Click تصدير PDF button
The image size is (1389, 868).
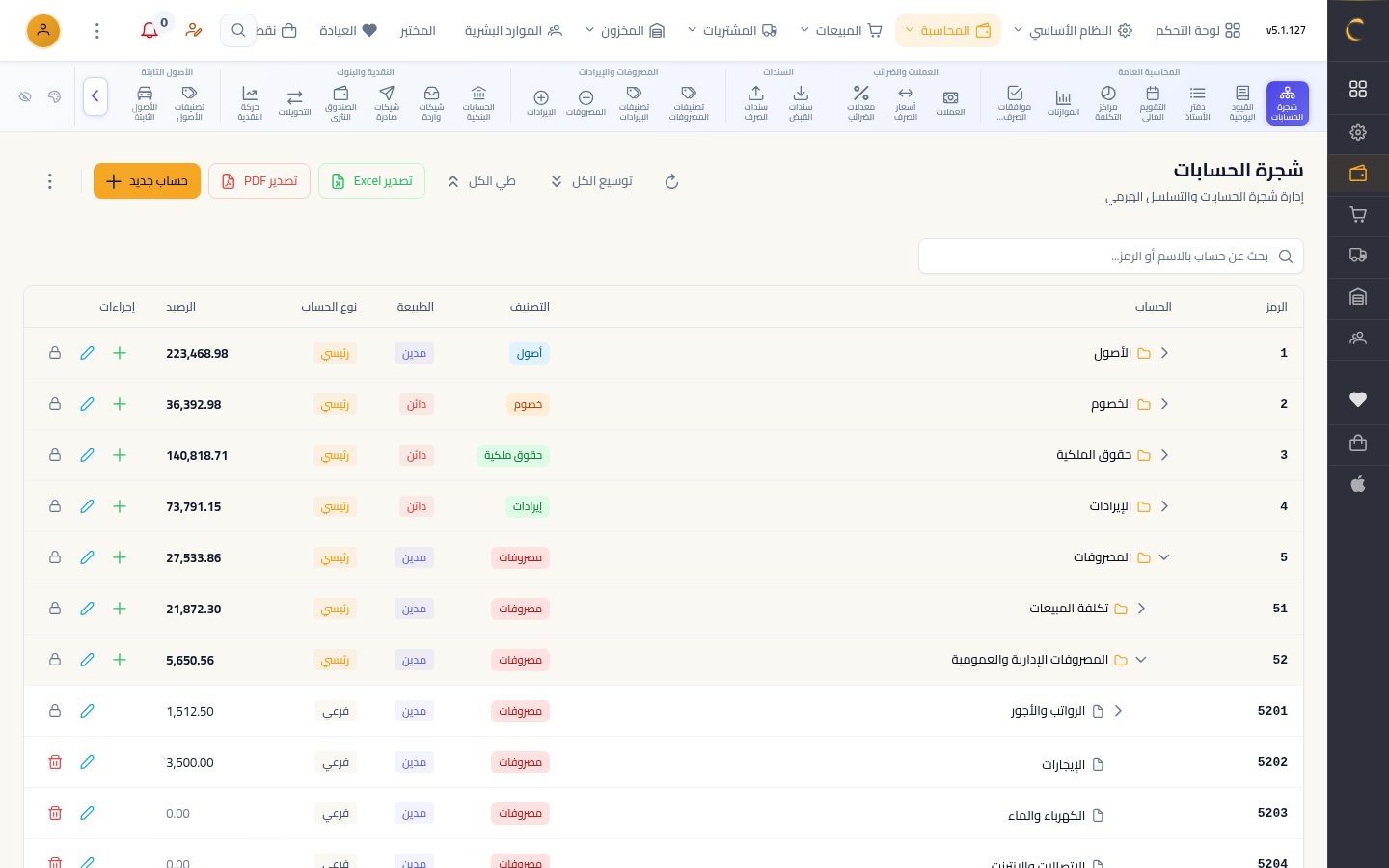click(259, 181)
